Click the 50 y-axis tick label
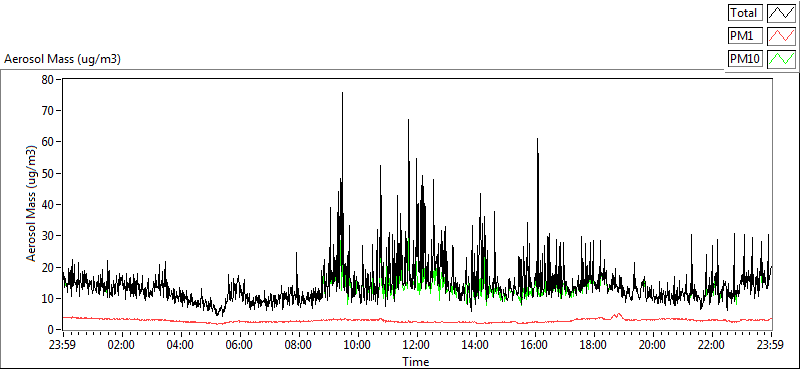Screen dimensions: 800x369 (48, 174)
